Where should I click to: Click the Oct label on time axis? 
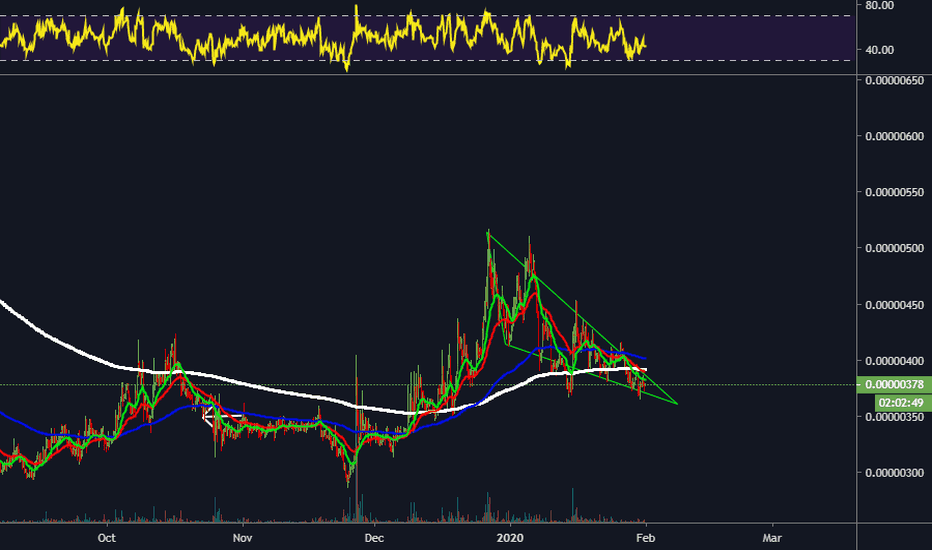coord(106,538)
